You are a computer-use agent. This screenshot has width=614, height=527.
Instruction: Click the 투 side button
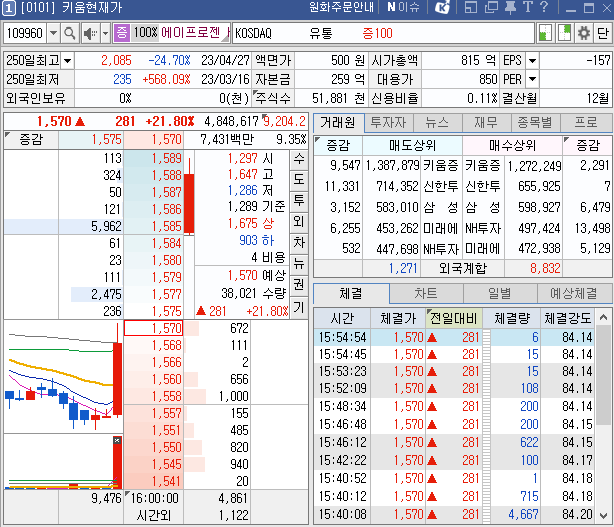coord(299,201)
